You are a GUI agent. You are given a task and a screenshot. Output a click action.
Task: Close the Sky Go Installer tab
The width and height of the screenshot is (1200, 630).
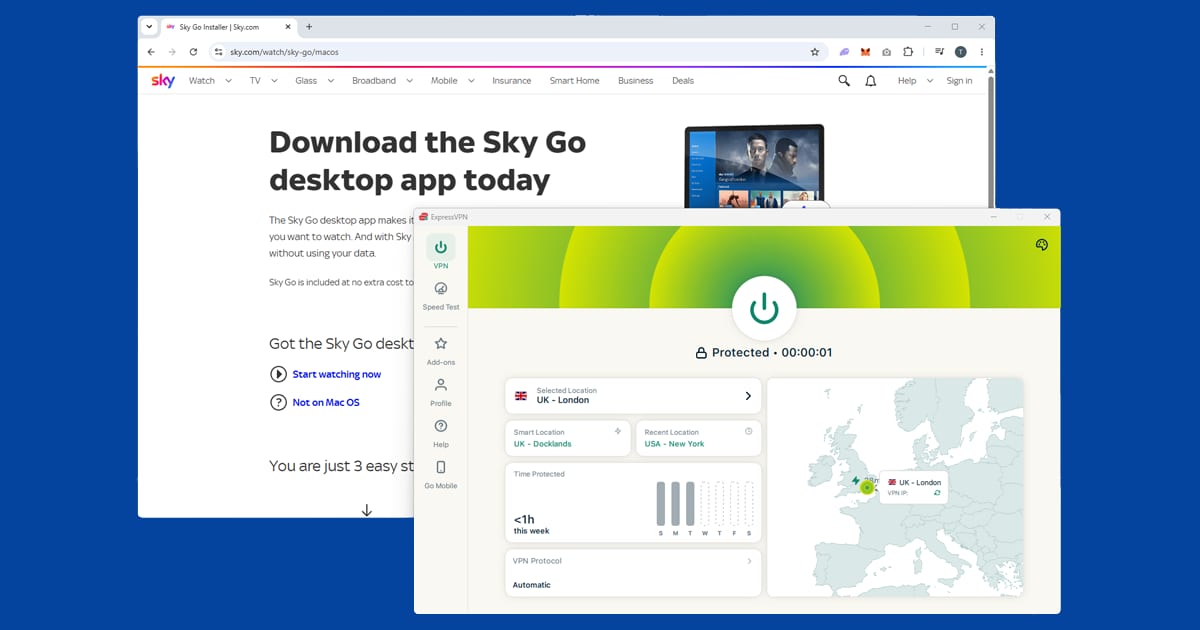click(x=288, y=27)
